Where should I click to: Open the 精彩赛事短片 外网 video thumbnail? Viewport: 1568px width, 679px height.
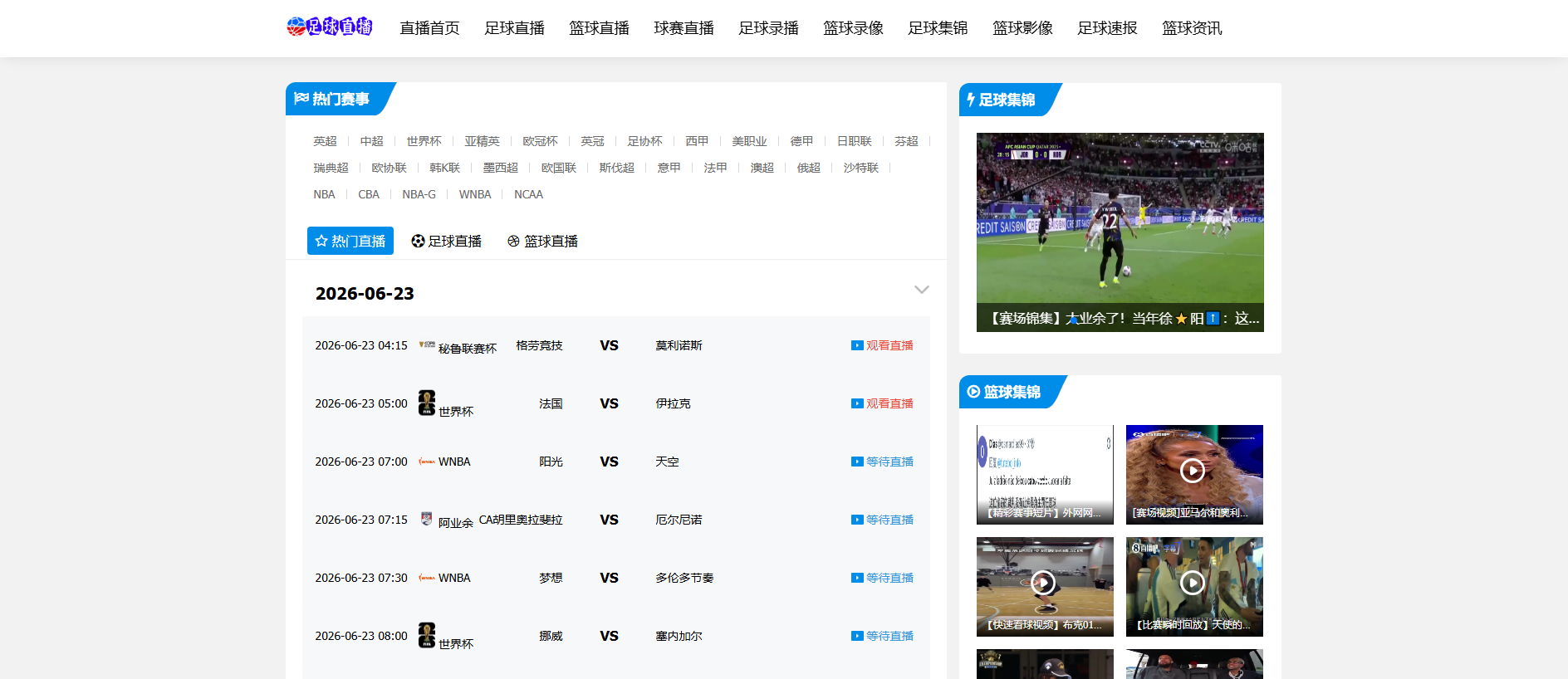[1045, 474]
